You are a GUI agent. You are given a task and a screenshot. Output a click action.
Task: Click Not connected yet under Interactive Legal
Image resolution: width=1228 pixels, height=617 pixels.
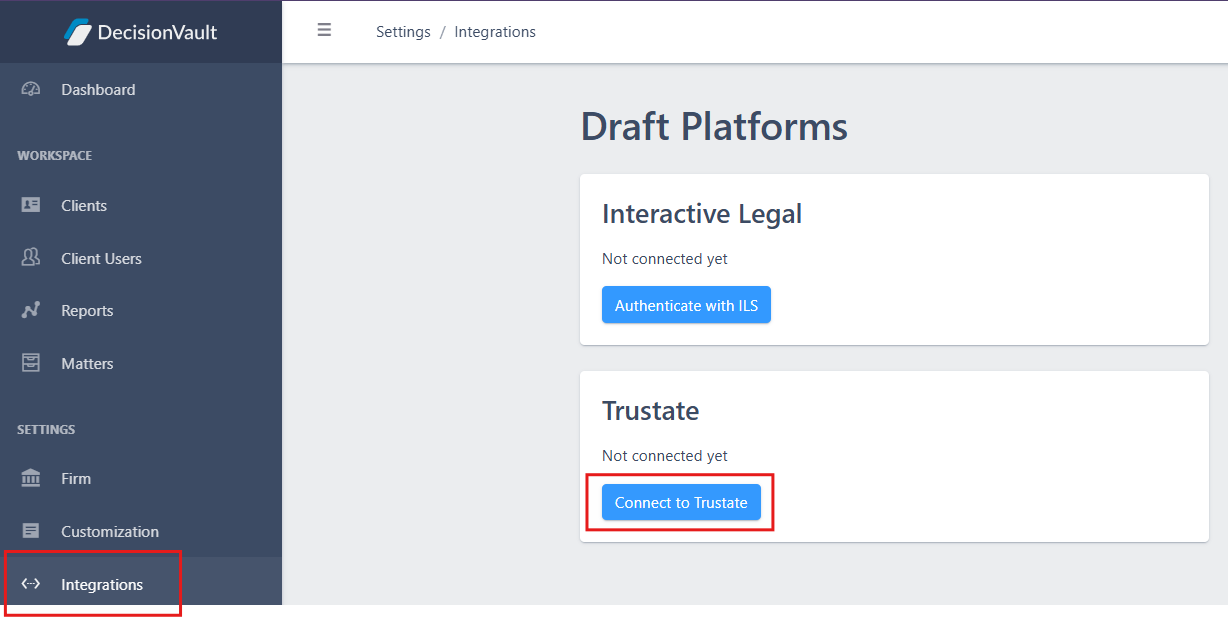point(665,259)
